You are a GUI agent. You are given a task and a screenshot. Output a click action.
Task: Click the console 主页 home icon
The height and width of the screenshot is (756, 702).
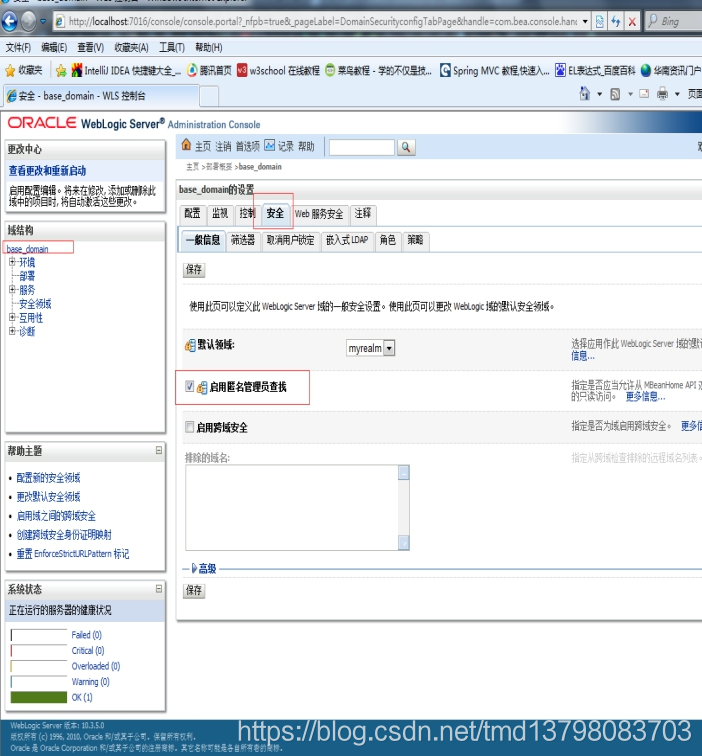(x=186, y=145)
